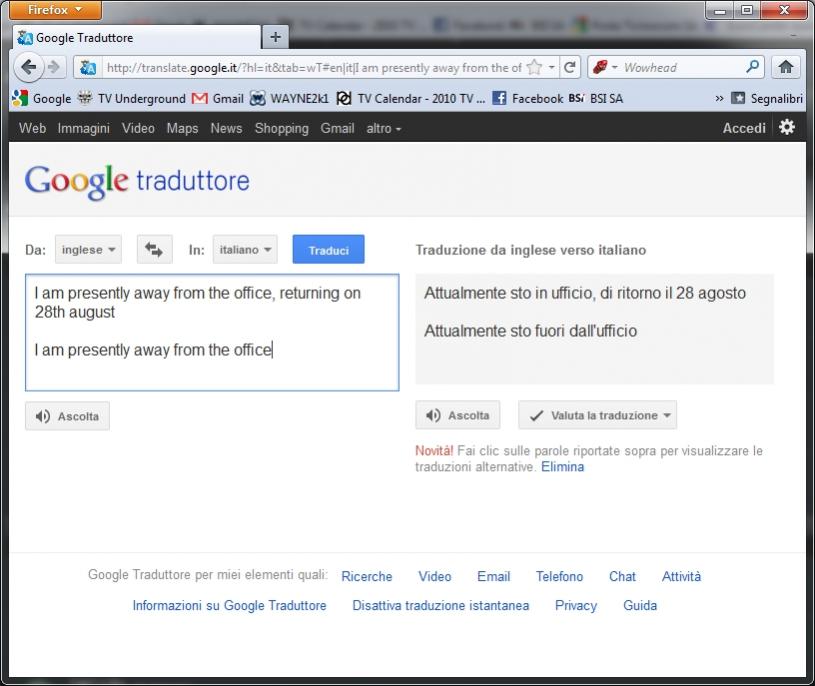Go to Maps in Google bar
The image size is (815, 686).
click(x=182, y=128)
